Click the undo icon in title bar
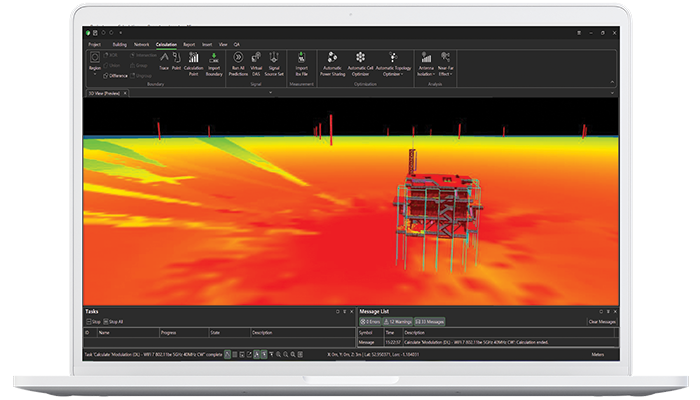Screen dimensions: 700x400 click(103, 33)
